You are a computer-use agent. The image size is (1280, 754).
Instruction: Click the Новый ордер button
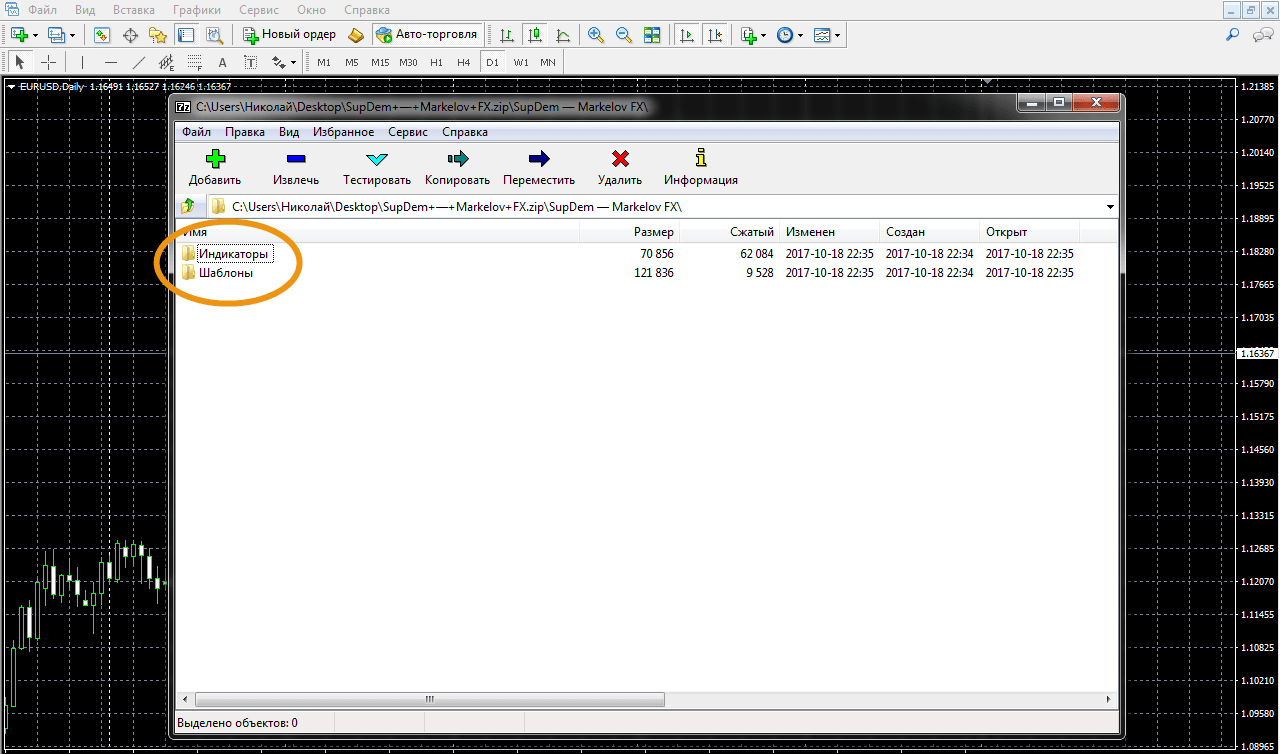click(290, 35)
